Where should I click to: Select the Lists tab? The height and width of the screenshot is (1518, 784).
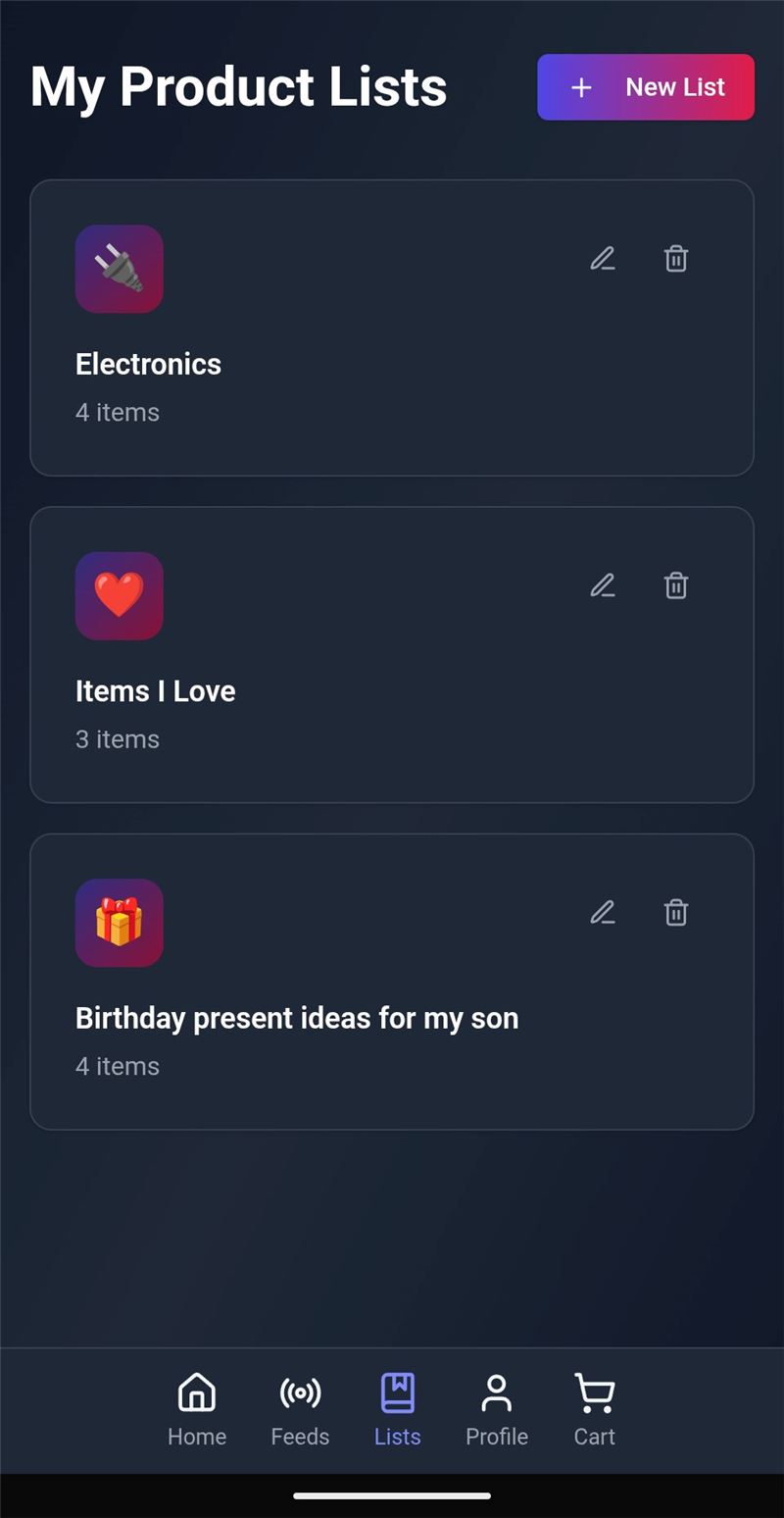click(x=398, y=1410)
